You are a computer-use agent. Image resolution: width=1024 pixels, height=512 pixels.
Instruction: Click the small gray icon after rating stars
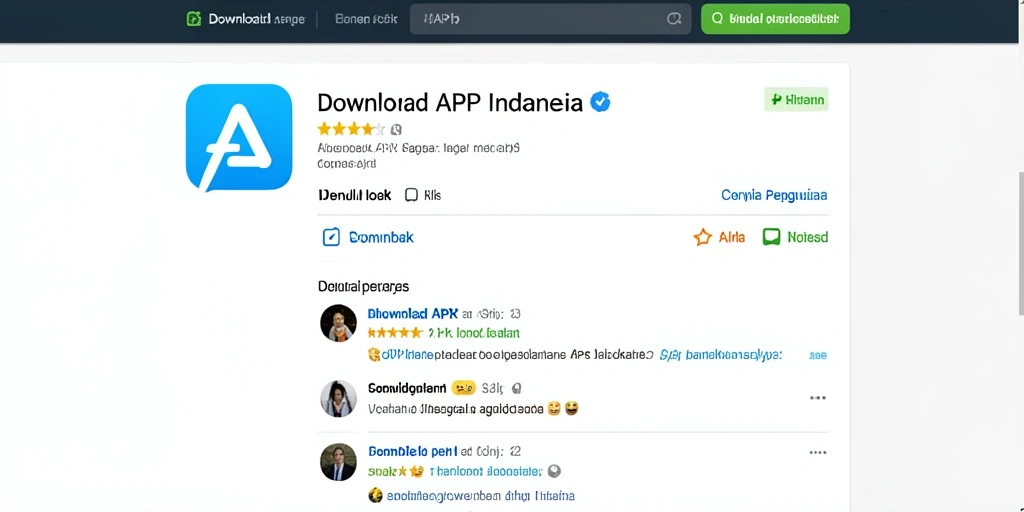pyautogui.click(x=396, y=129)
